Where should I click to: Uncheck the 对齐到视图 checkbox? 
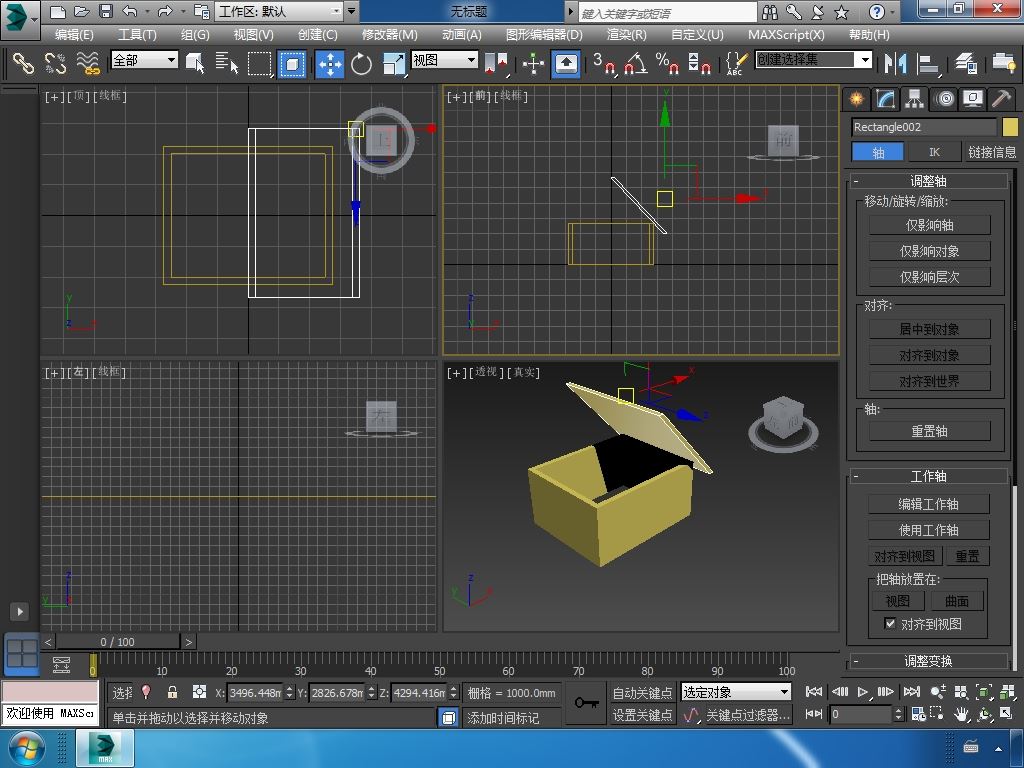coord(889,624)
